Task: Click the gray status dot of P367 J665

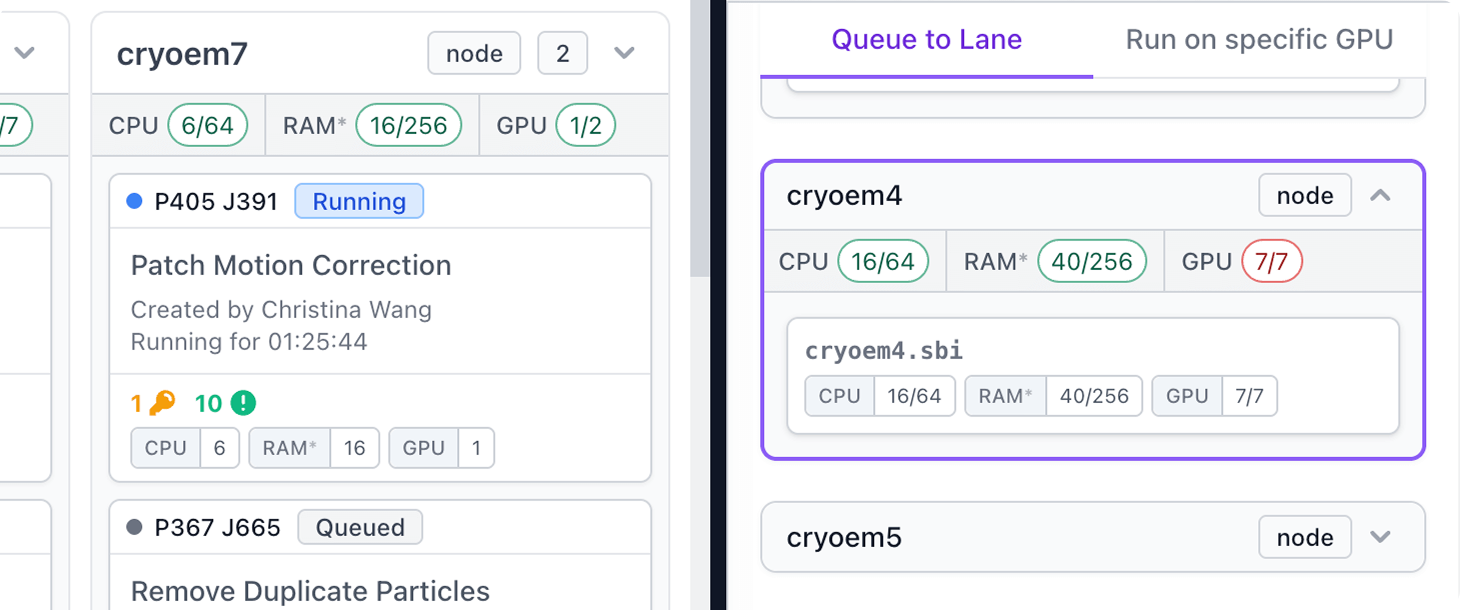Action: (x=135, y=527)
